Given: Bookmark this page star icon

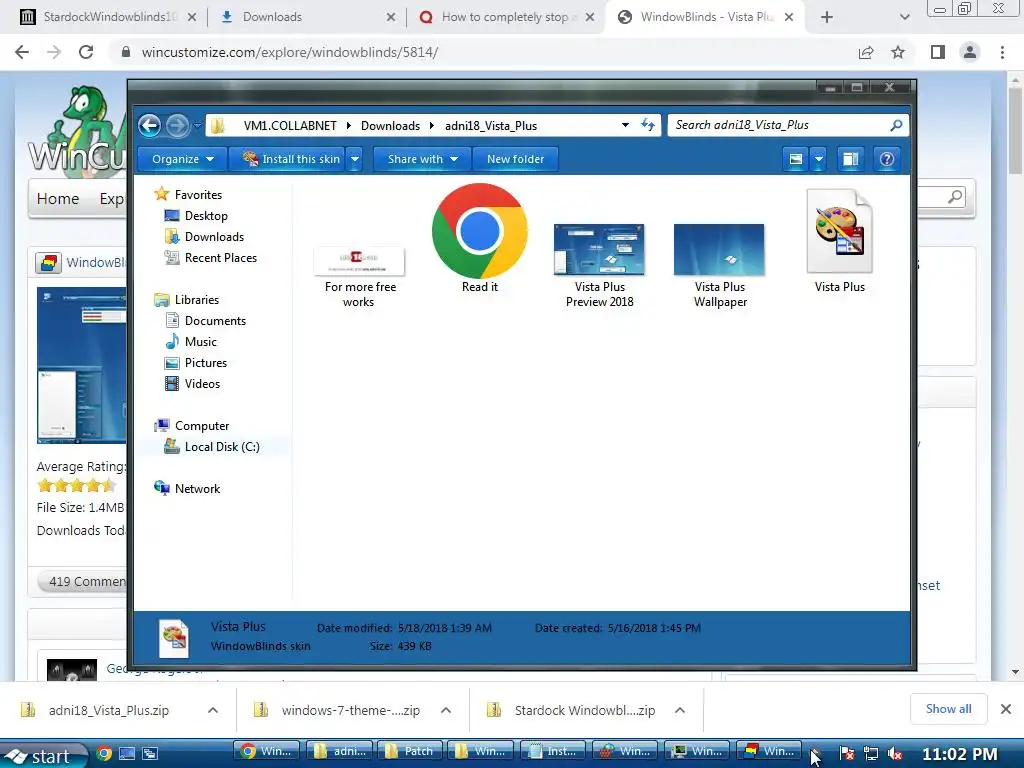Looking at the screenshot, I should 898,52.
